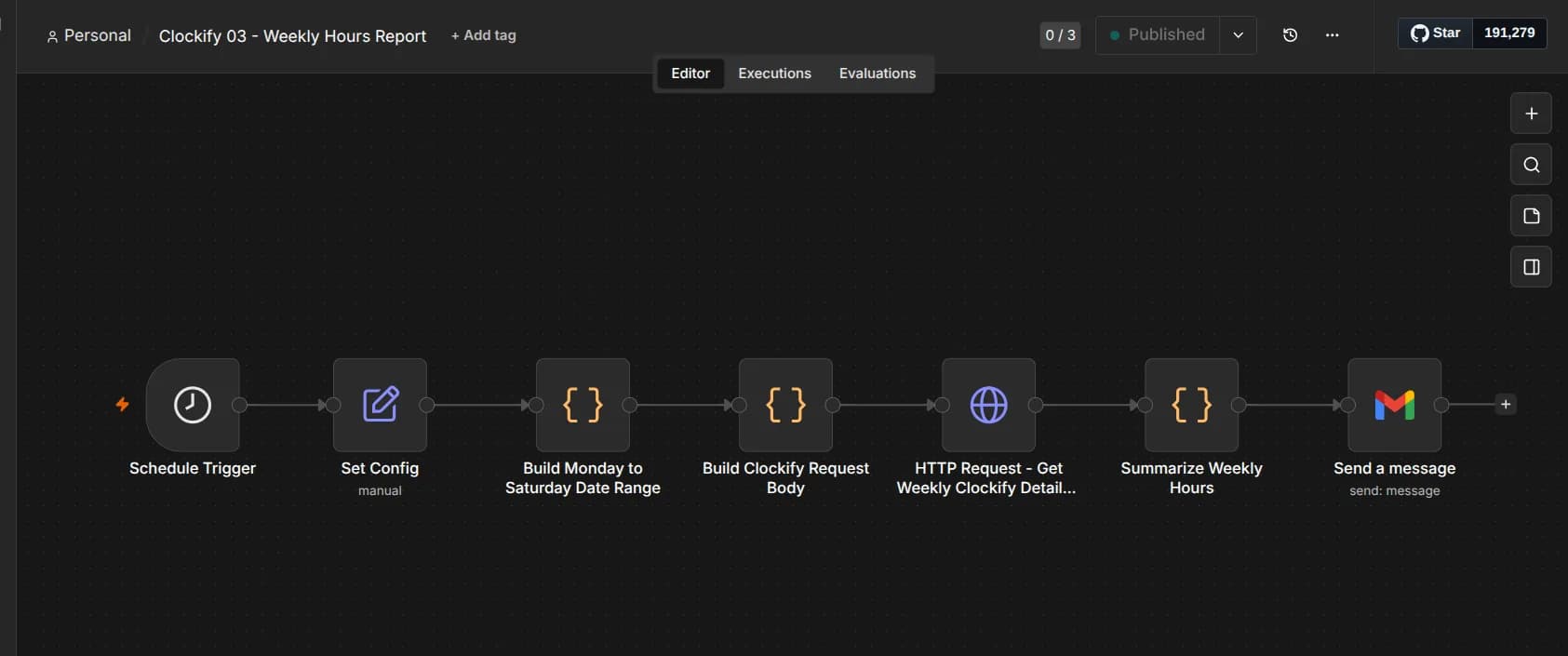Click the Published status button
The height and width of the screenshot is (656, 1568).
1158,35
